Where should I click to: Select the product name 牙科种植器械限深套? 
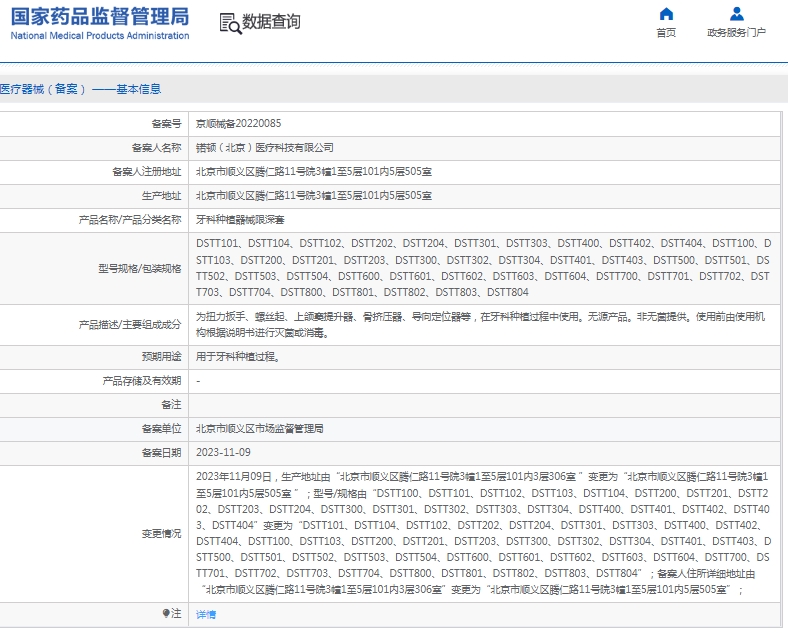point(240,220)
